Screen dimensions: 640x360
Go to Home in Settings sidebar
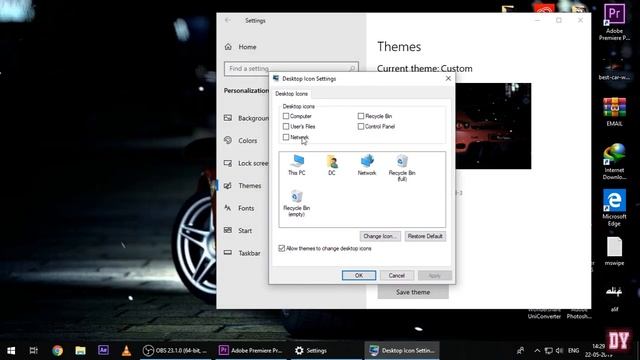click(x=241, y=47)
